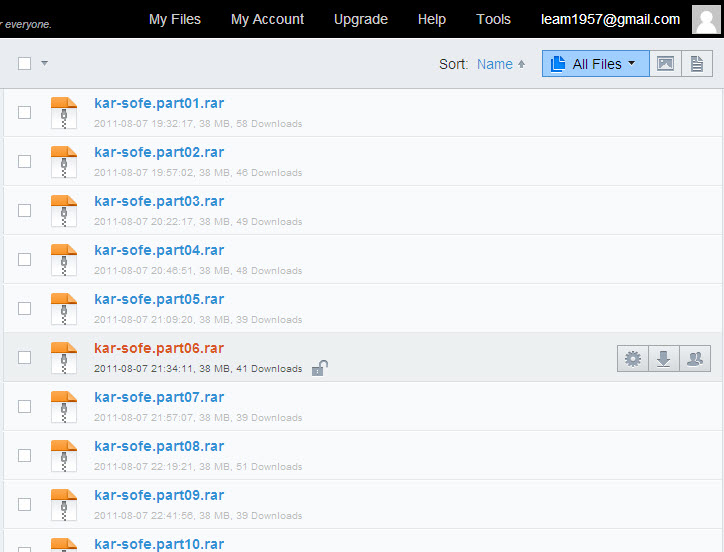Click archive file icon of kar-sofe.part06.rar
The width and height of the screenshot is (724, 552).
64,358
